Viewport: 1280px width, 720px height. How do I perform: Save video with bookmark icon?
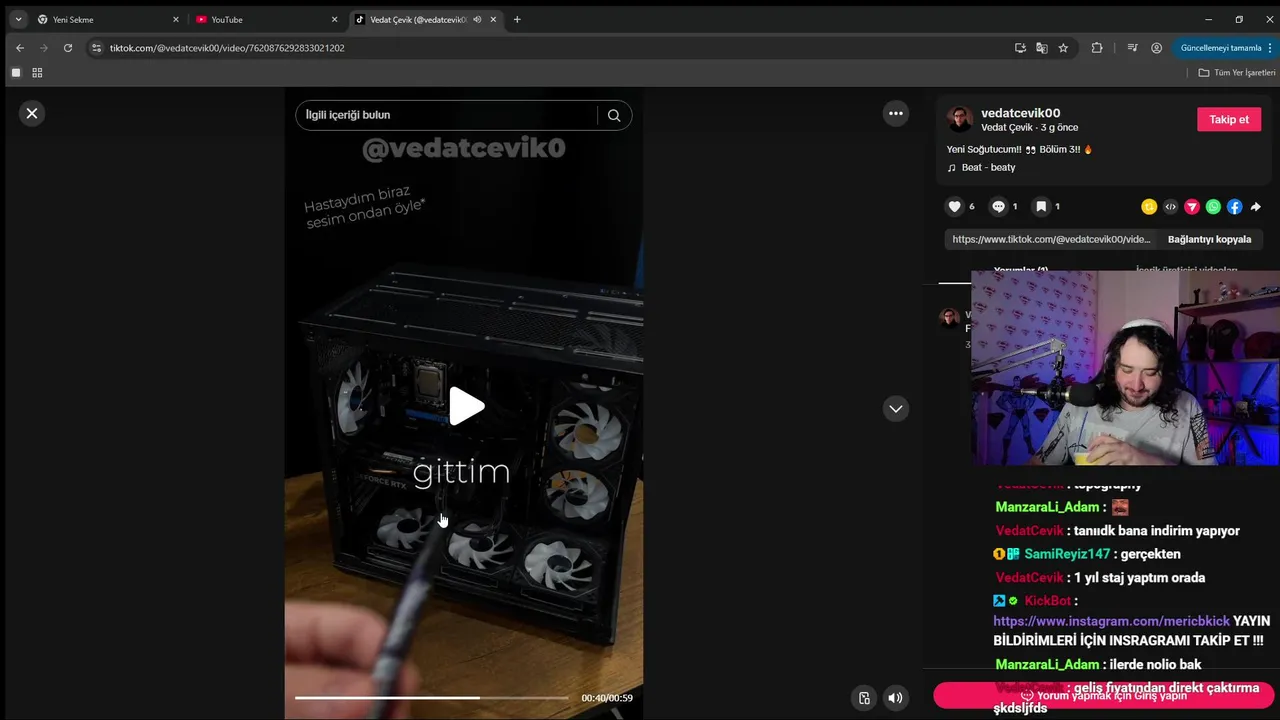point(1041,207)
